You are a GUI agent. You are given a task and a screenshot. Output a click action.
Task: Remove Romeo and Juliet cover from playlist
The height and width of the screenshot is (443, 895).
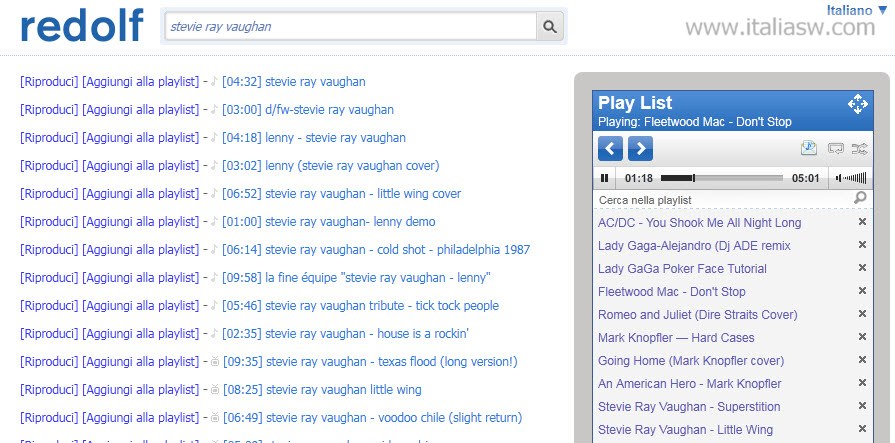coord(862,313)
